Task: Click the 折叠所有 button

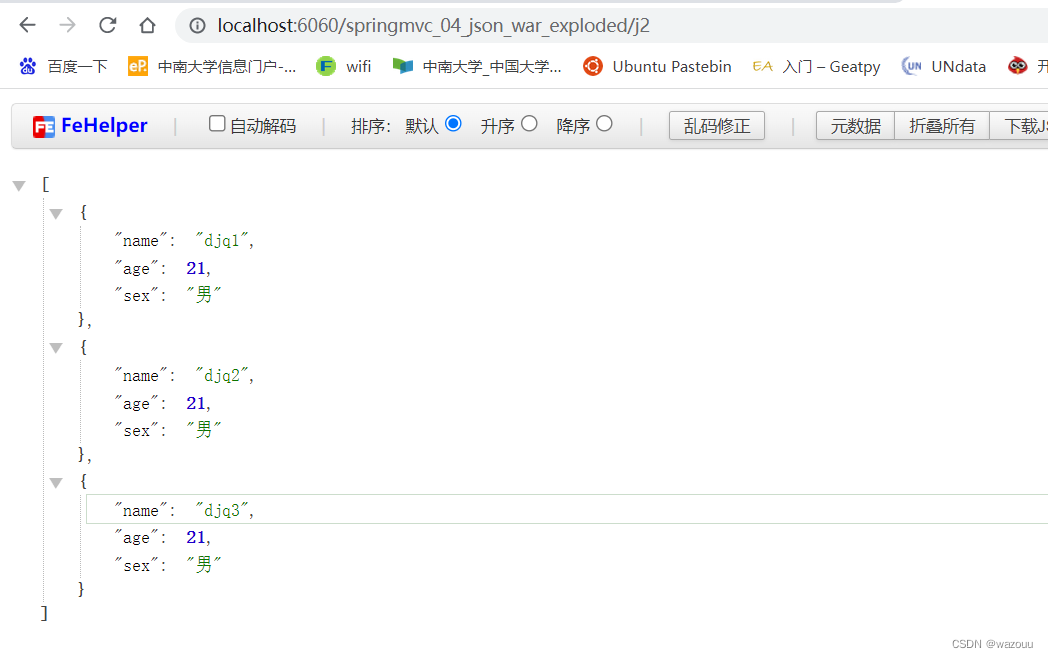Action: click(942, 126)
